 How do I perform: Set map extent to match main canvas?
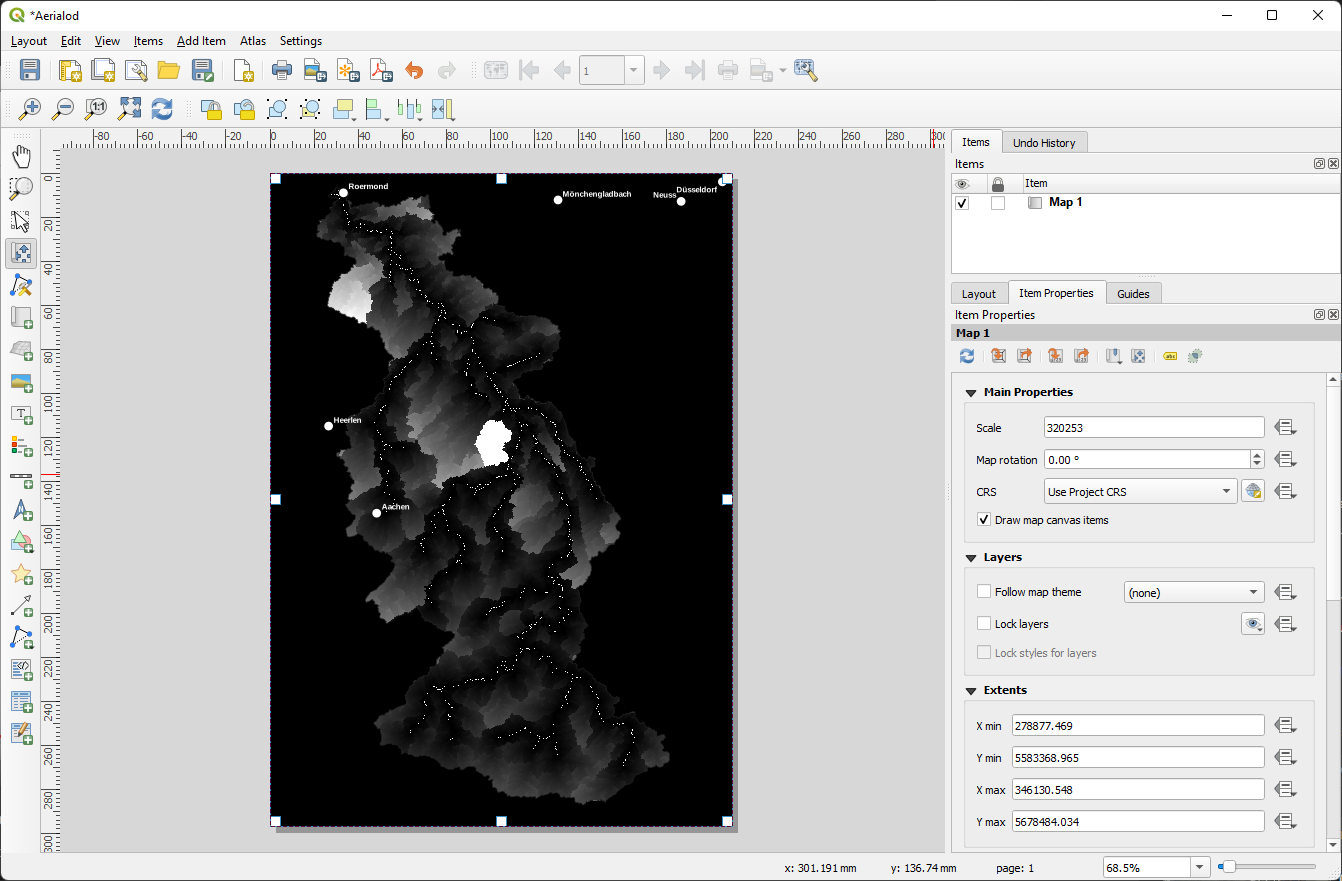[x=998, y=355]
